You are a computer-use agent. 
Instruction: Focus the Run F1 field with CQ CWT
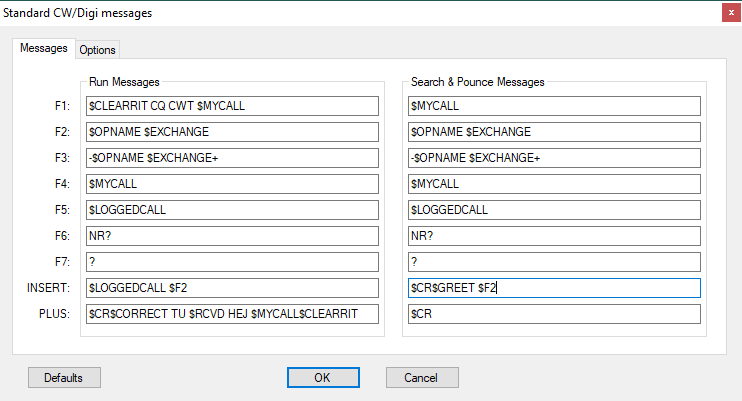(x=232, y=106)
